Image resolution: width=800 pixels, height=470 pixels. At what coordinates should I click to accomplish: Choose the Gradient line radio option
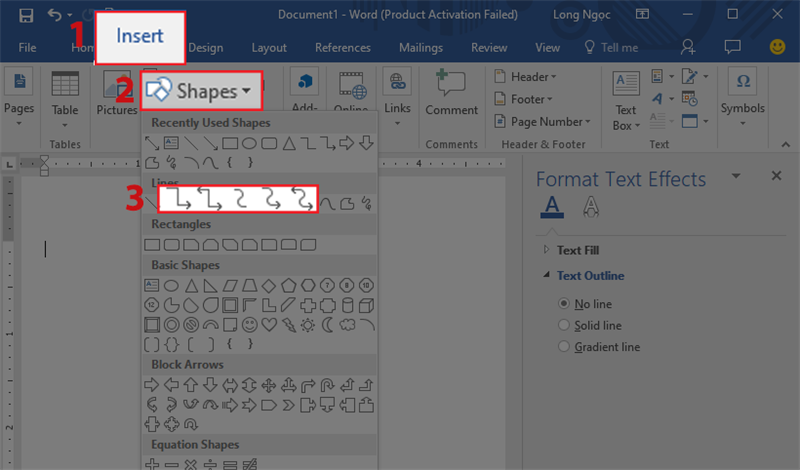click(565, 347)
